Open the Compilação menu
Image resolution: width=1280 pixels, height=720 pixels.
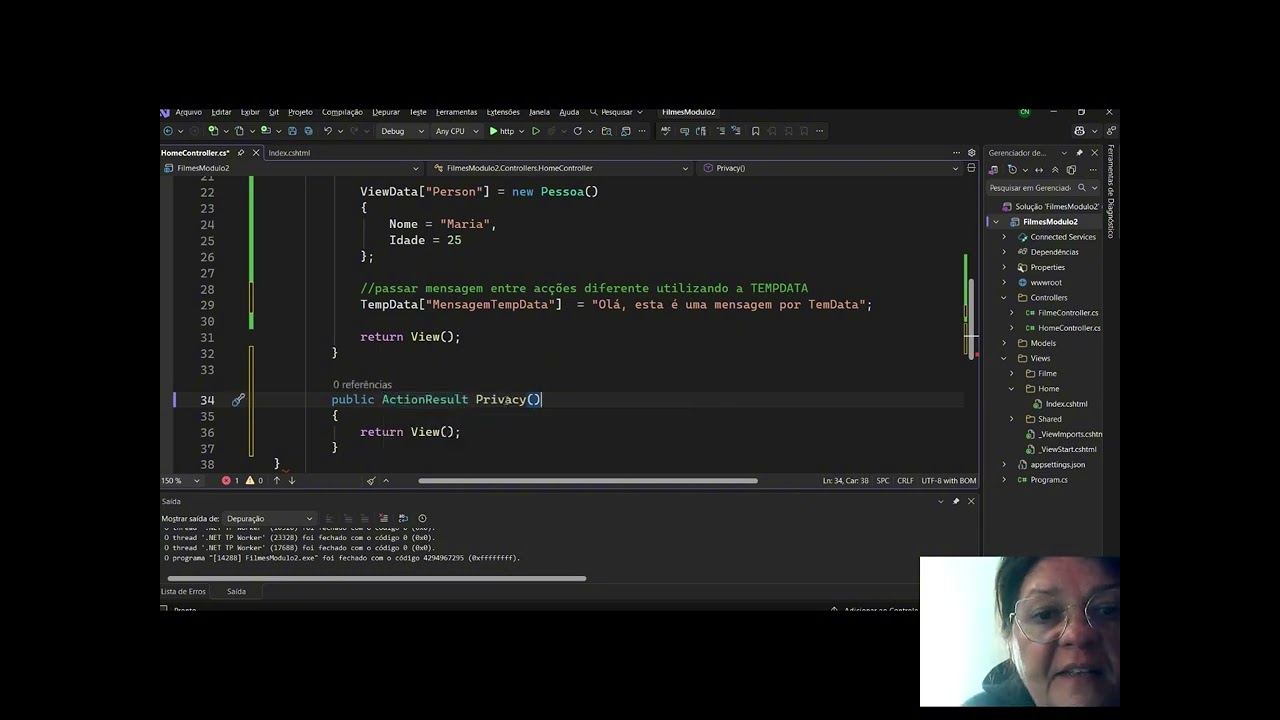(342, 112)
